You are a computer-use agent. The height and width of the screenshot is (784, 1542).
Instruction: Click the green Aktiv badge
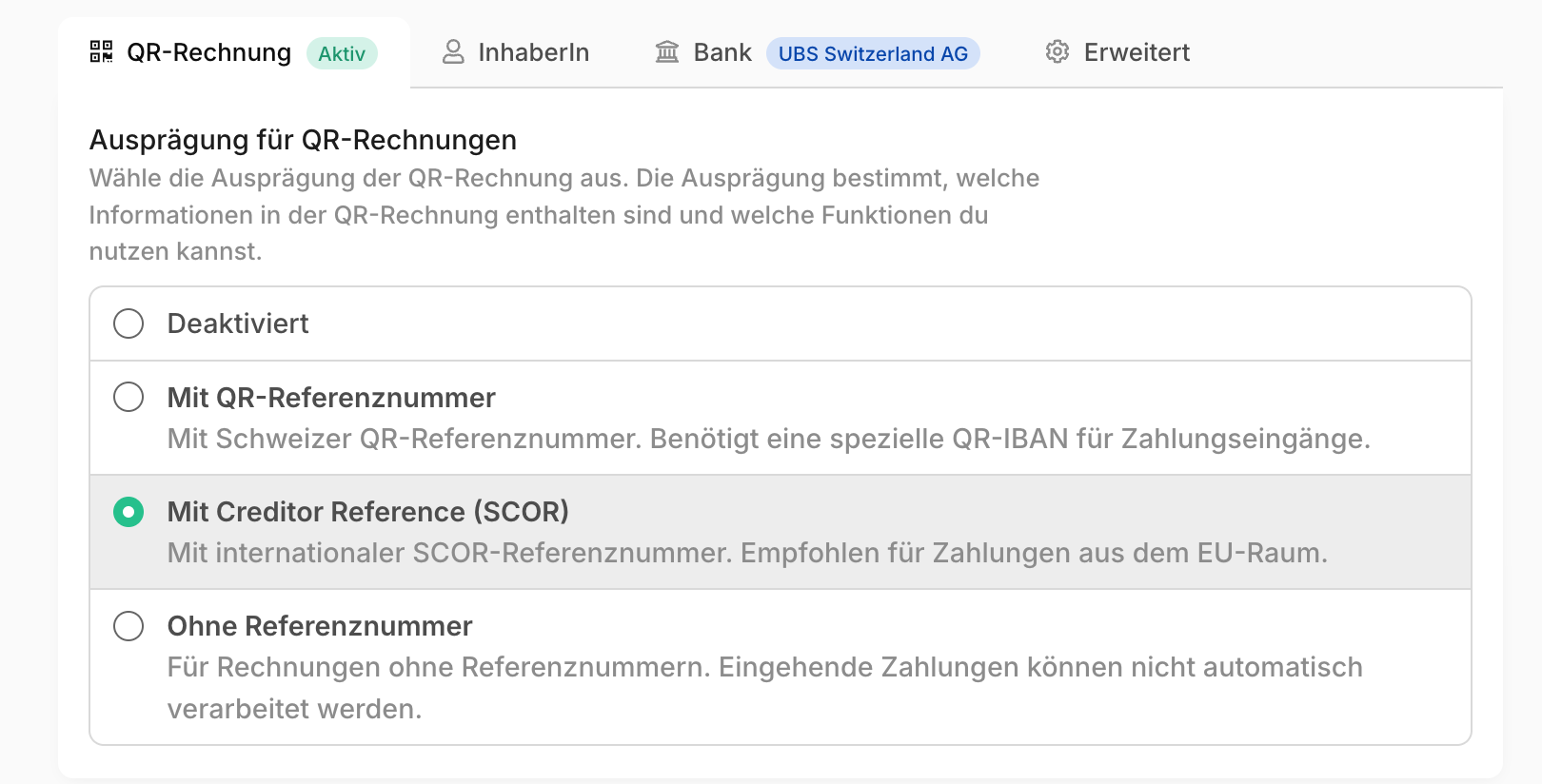[342, 53]
